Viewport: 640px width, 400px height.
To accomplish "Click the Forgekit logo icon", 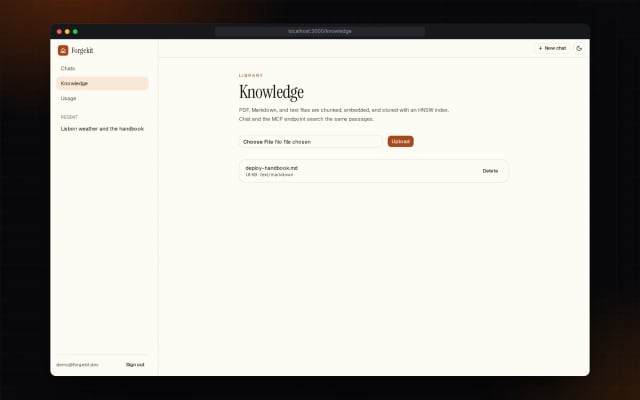I will point(63,50).
